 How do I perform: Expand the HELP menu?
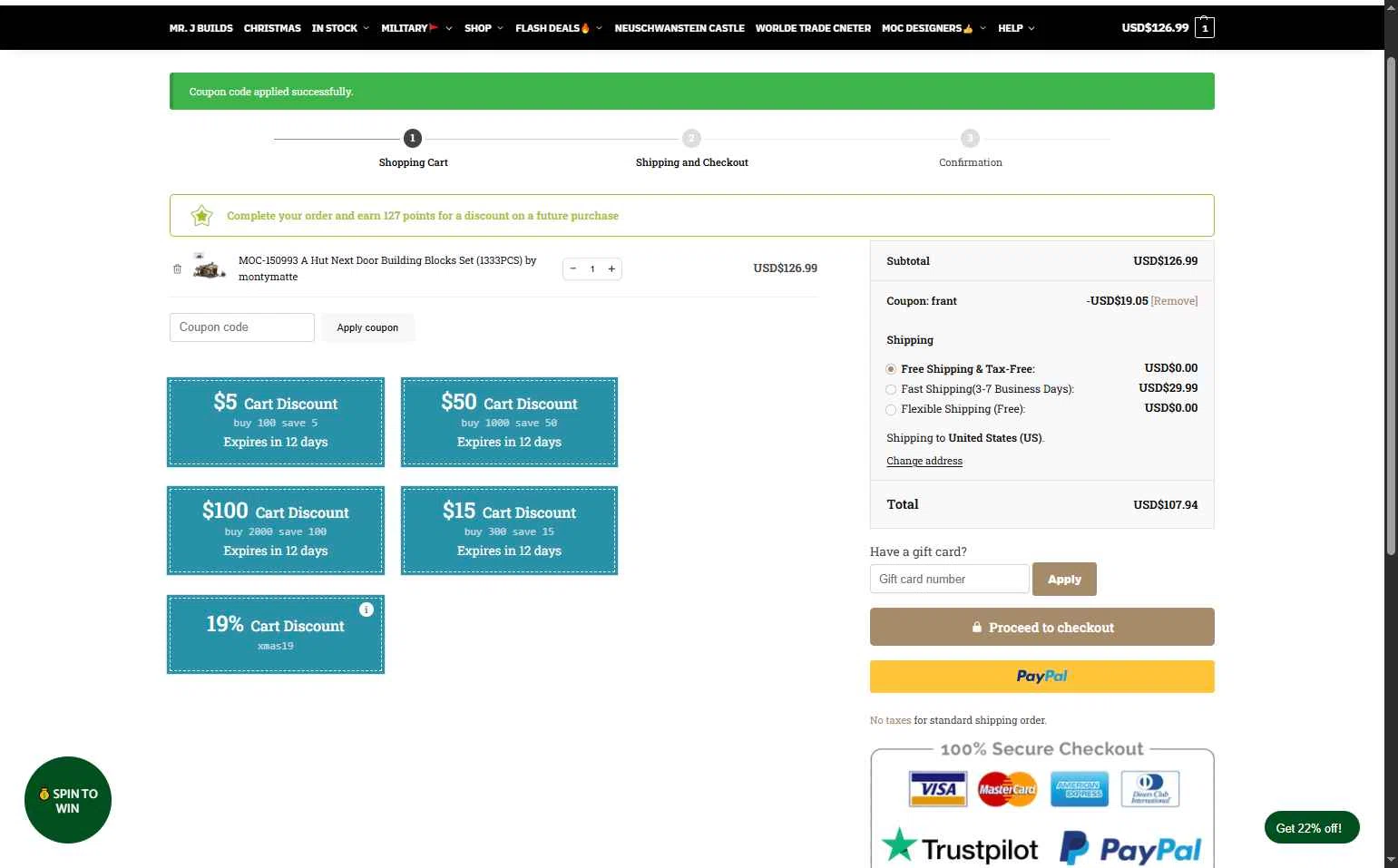(x=1016, y=28)
